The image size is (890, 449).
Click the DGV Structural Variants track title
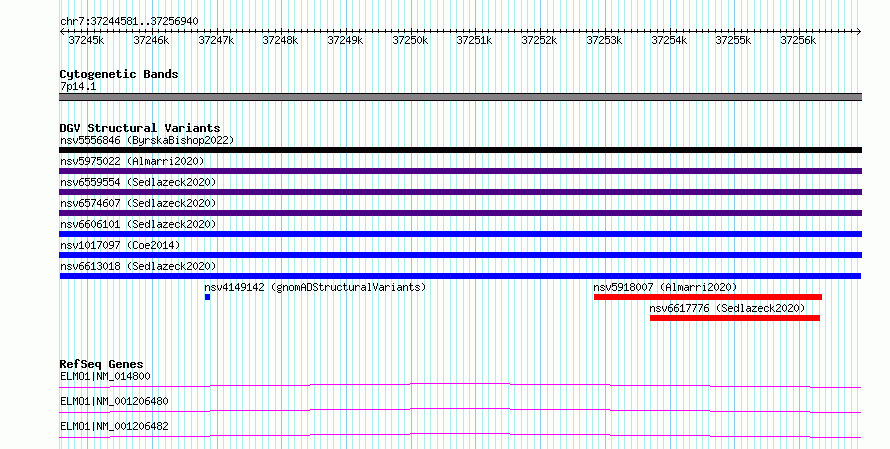click(140, 128)
